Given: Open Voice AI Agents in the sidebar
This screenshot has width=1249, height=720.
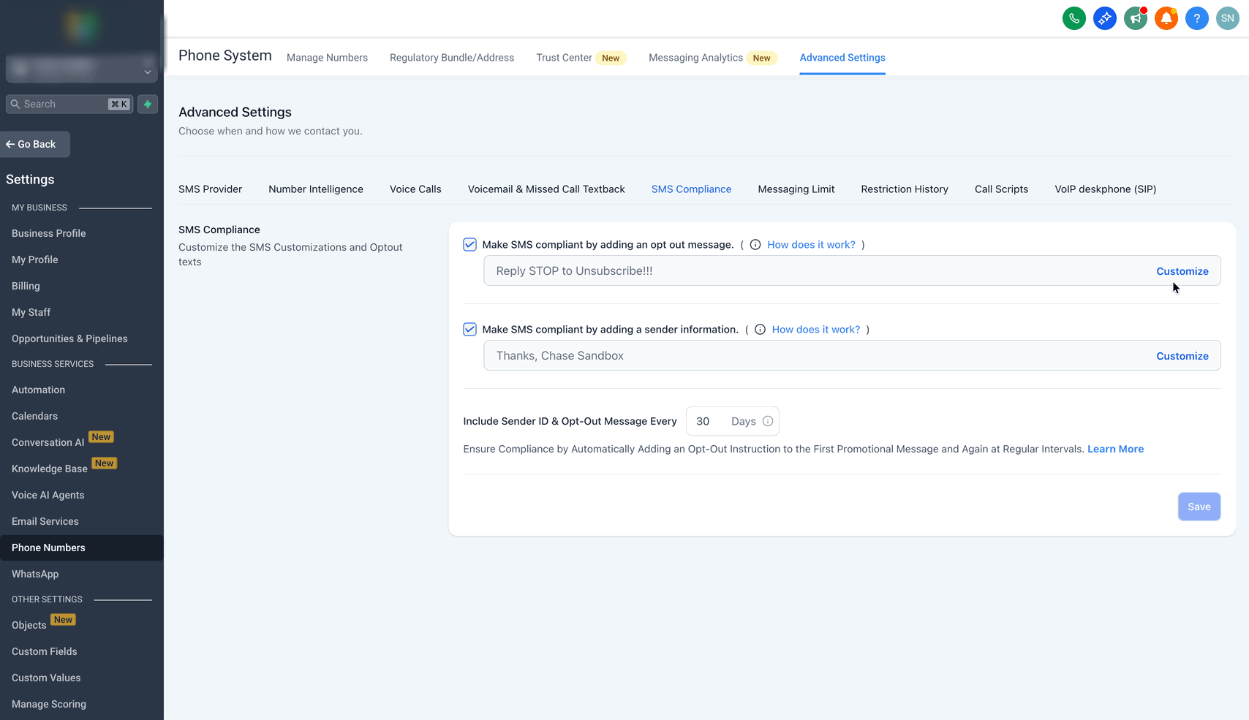Looking at the screenshot, I should [x=48, y=495].
